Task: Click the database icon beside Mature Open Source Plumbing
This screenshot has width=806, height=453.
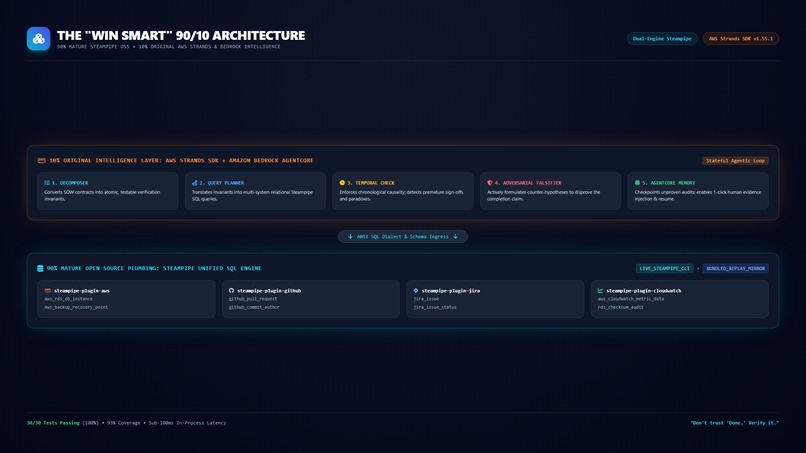Action: coord(40,268)
